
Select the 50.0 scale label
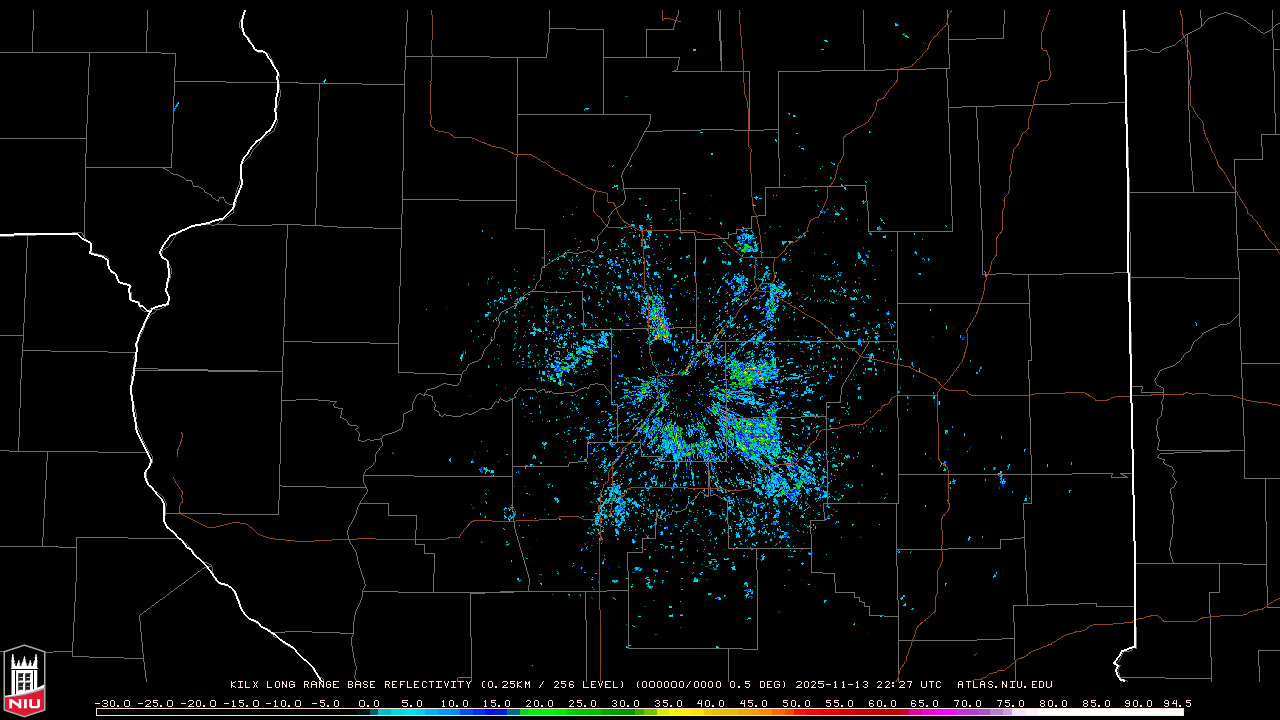coord(796,703)
